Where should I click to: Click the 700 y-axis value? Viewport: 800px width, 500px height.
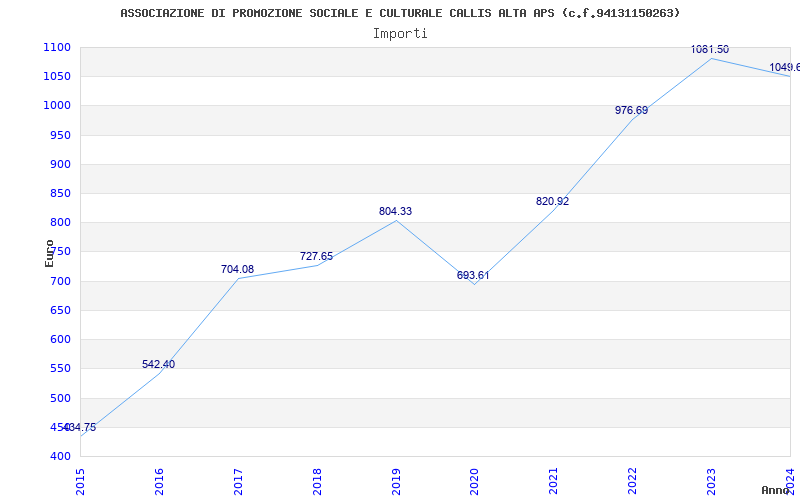pyautogui.click(x=60, y=281)
